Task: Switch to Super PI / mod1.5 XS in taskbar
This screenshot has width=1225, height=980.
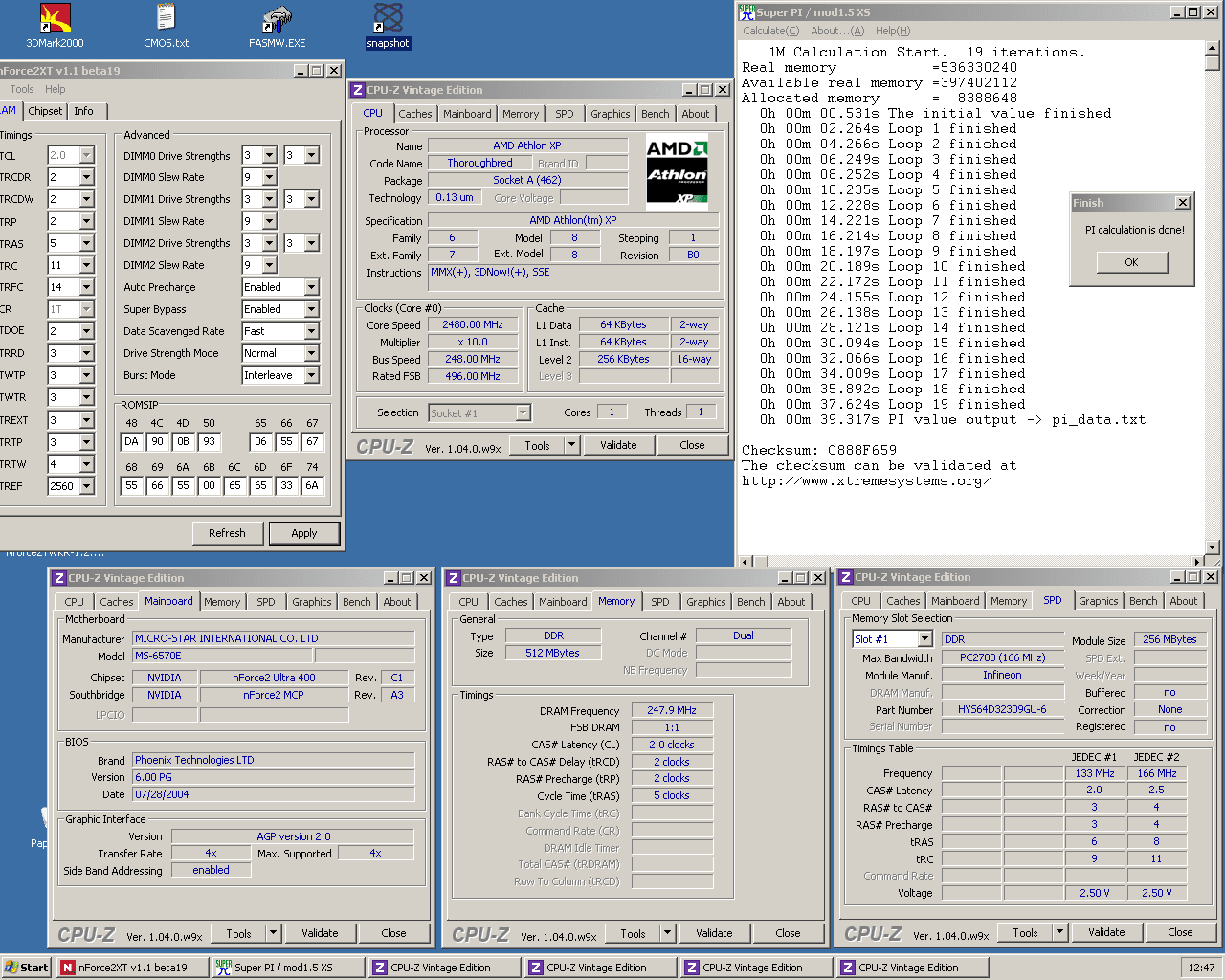Action: point(287,968)
